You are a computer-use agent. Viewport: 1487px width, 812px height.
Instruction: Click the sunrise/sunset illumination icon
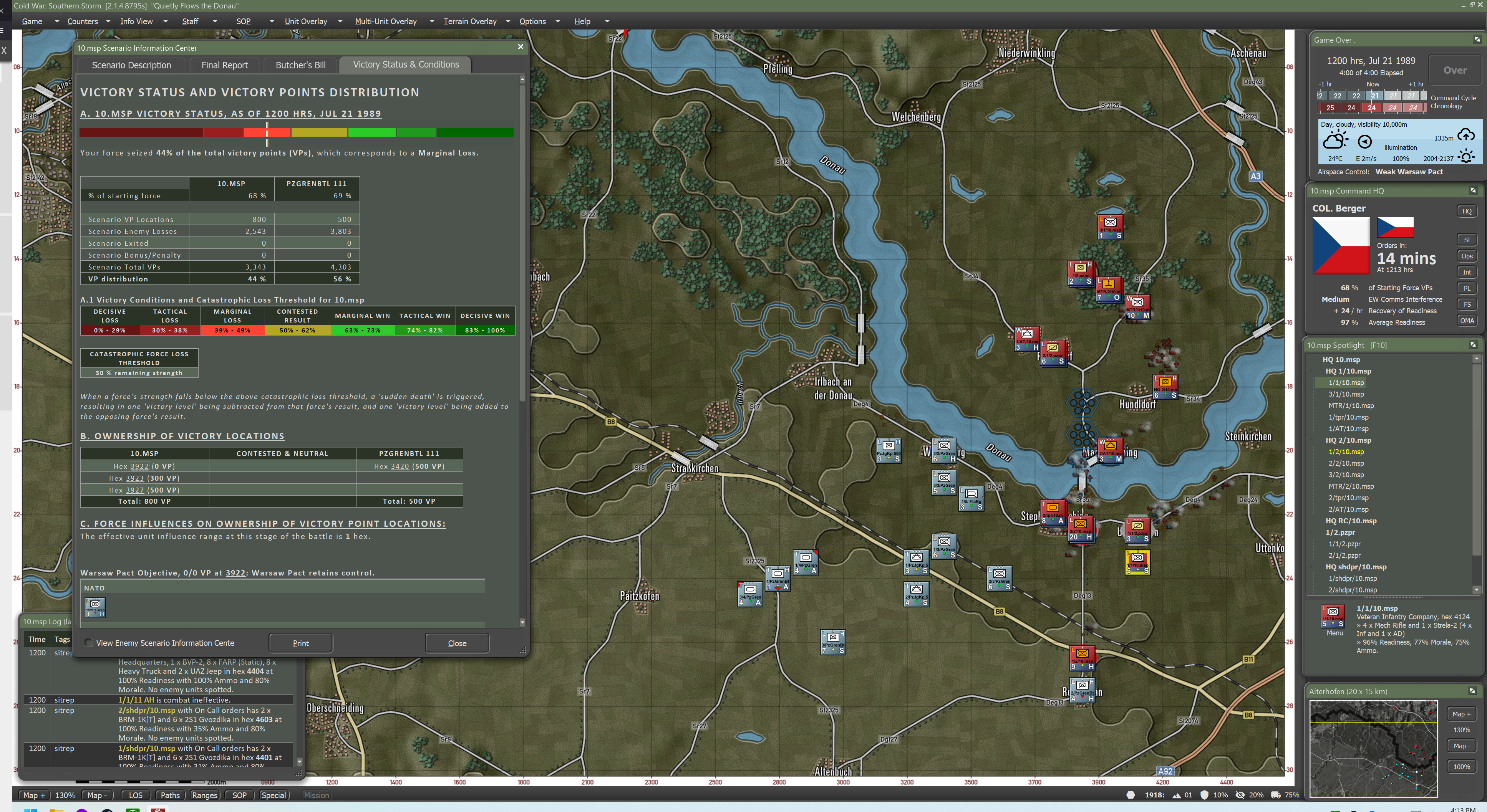(x=1465, y=156)
